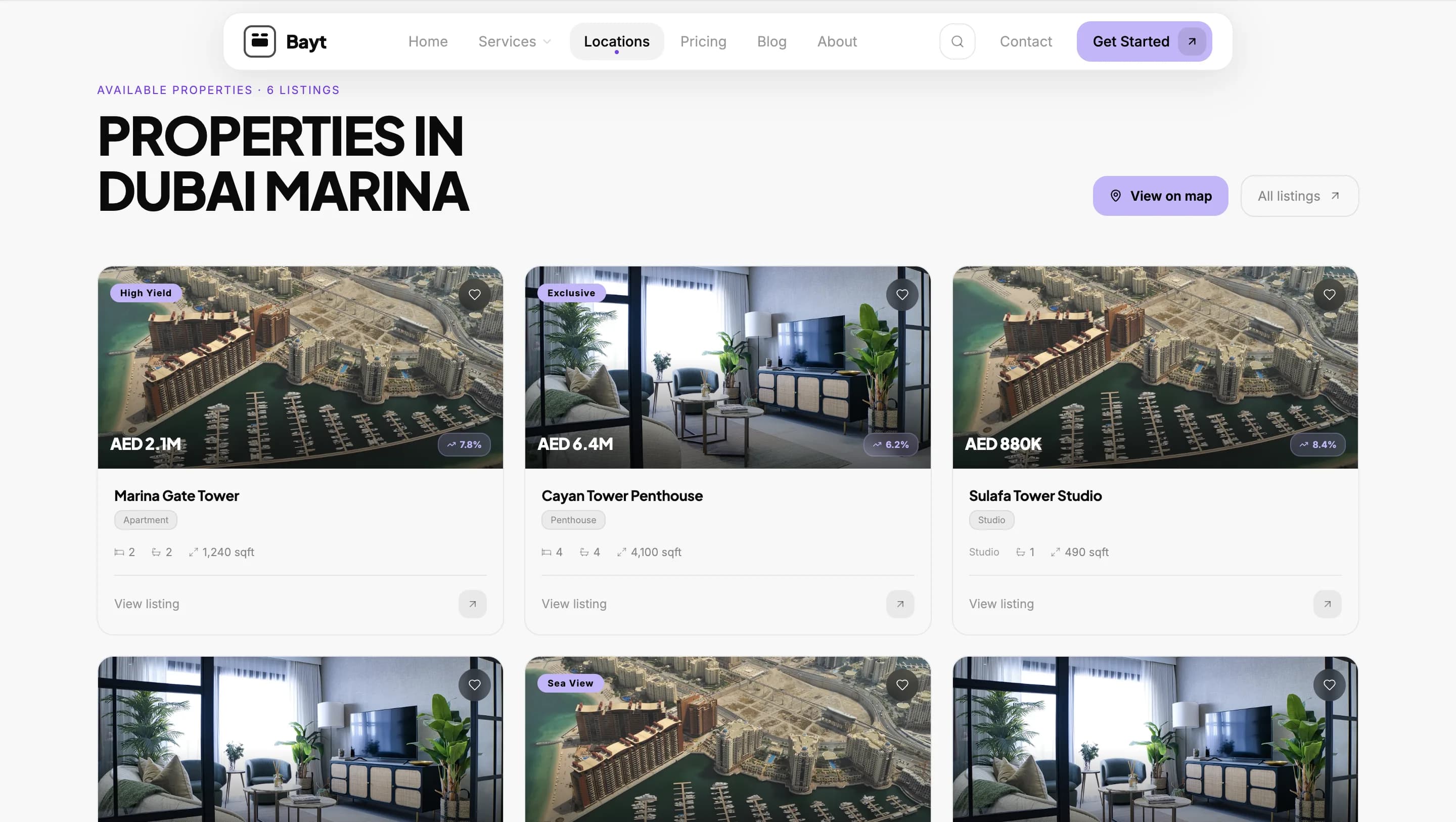The width and height of the screenshot is (1456, 822).
Task: Click the Bayt logo icon
Action: [259, 41]
